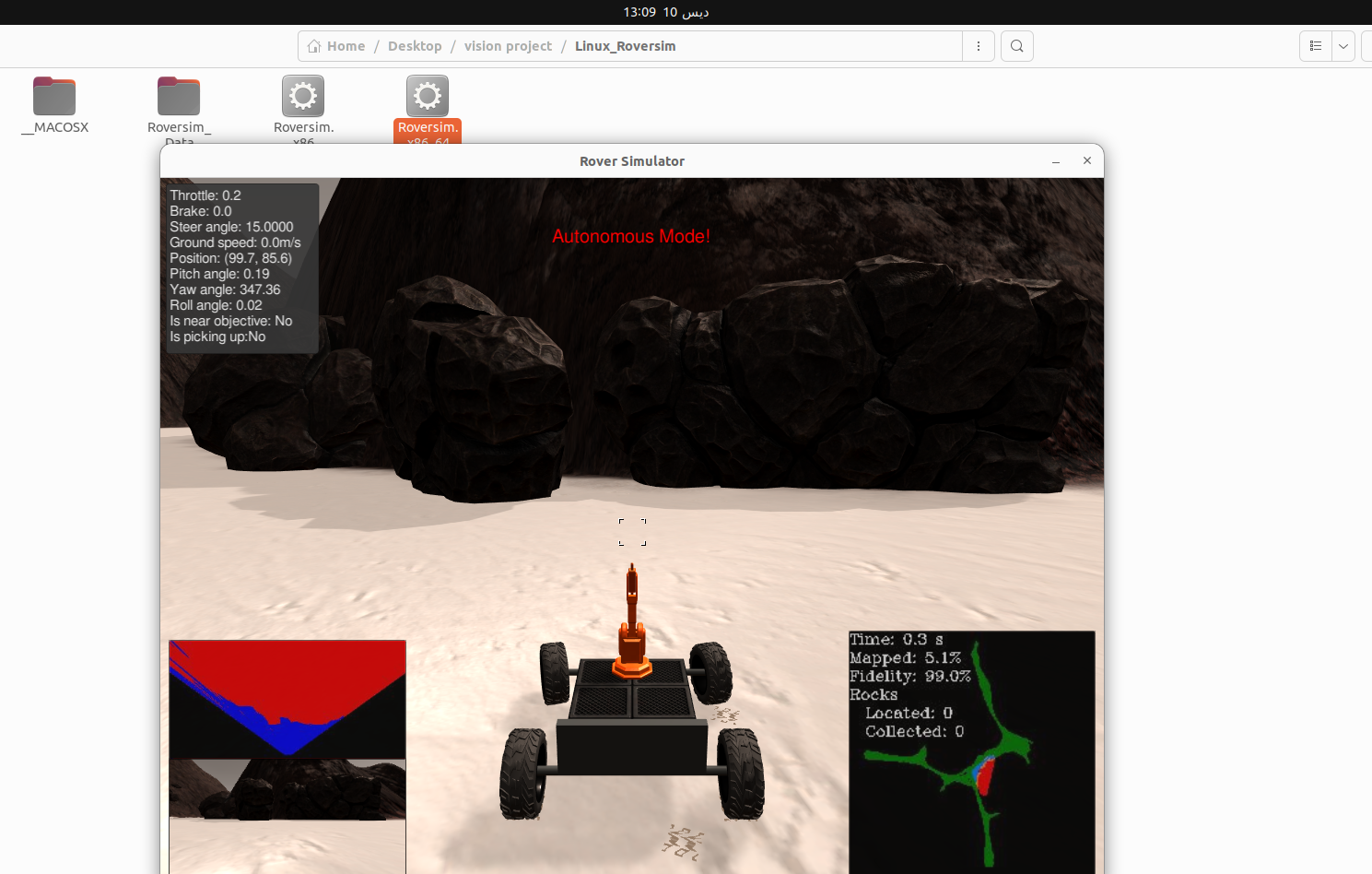Click the Fidelity: 99.0% statistic
Image resolution: width=1372 pixels, height=874 pixels.
coord(910,676)
